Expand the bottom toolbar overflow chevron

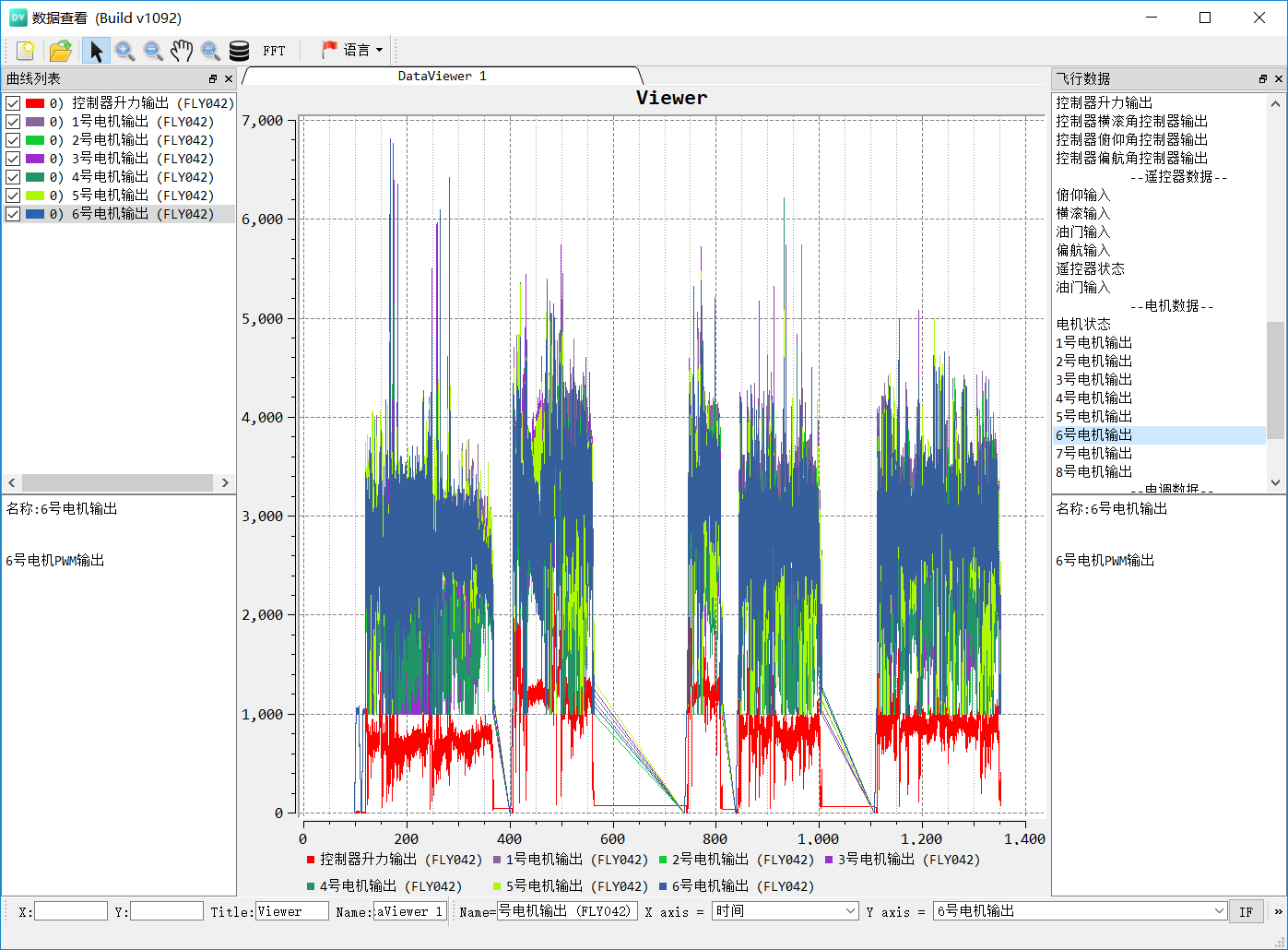pos(1278,912)
